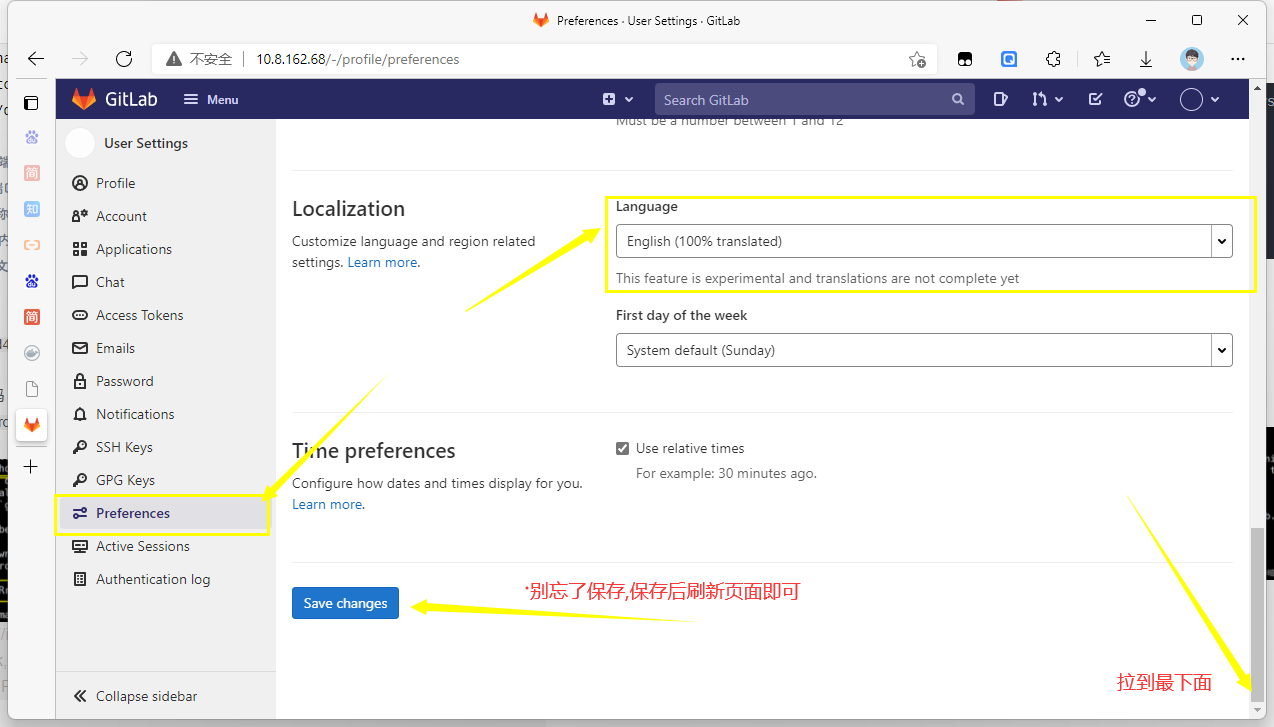Toggle the Use relative times checkbox
This screenshot has height=727, width=1274.
coord(622,449)
